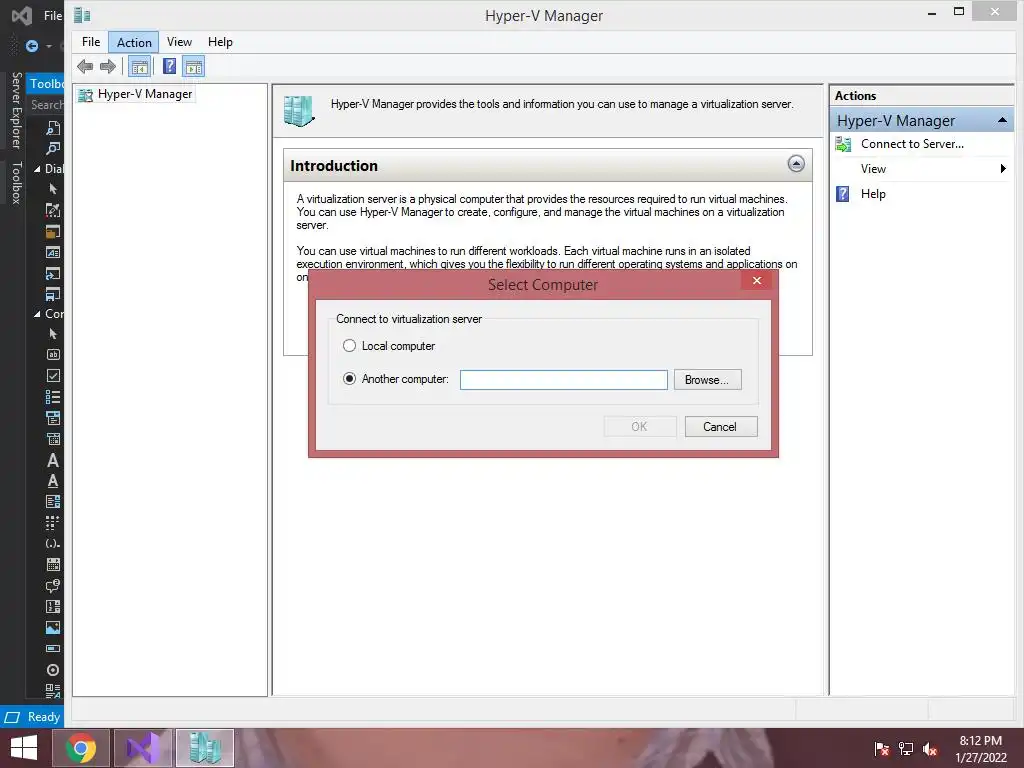1024x768 pixels.
Task: Focus the Another computer text field
Action: click(564, 380)
